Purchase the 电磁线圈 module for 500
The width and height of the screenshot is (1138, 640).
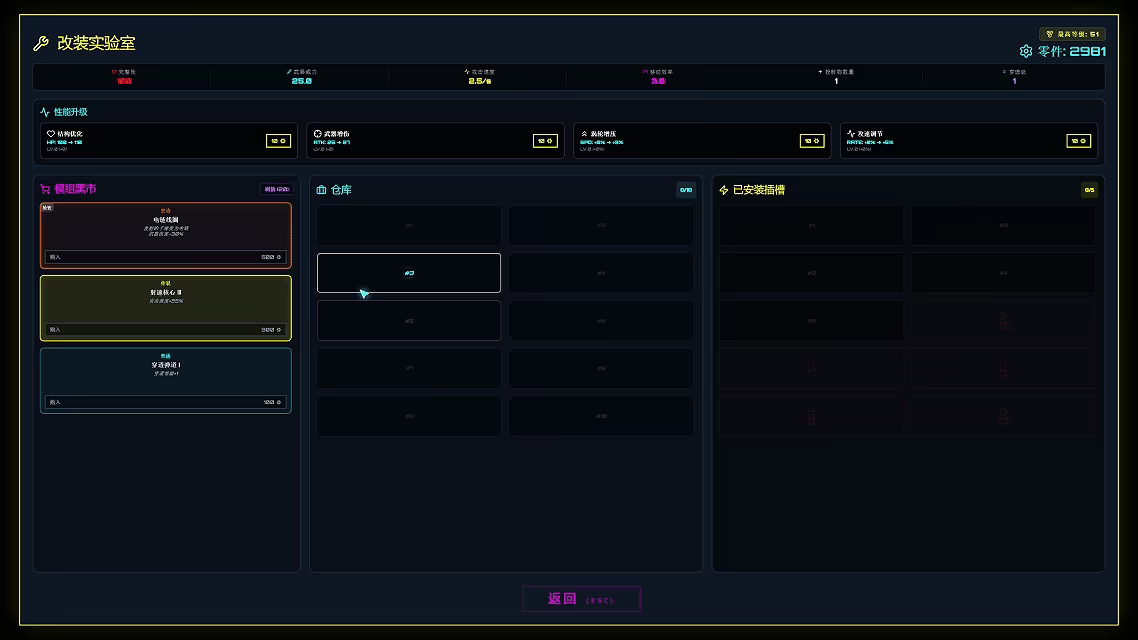tap(166, 257)
